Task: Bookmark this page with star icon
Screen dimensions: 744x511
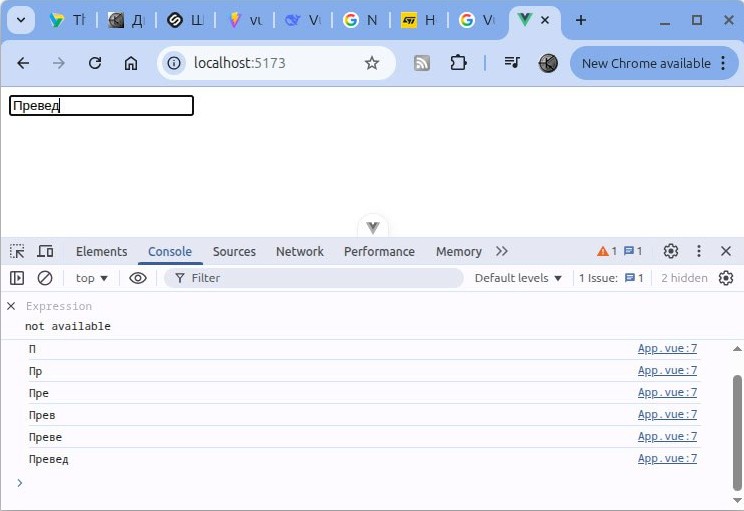Action: coord(372,63)
